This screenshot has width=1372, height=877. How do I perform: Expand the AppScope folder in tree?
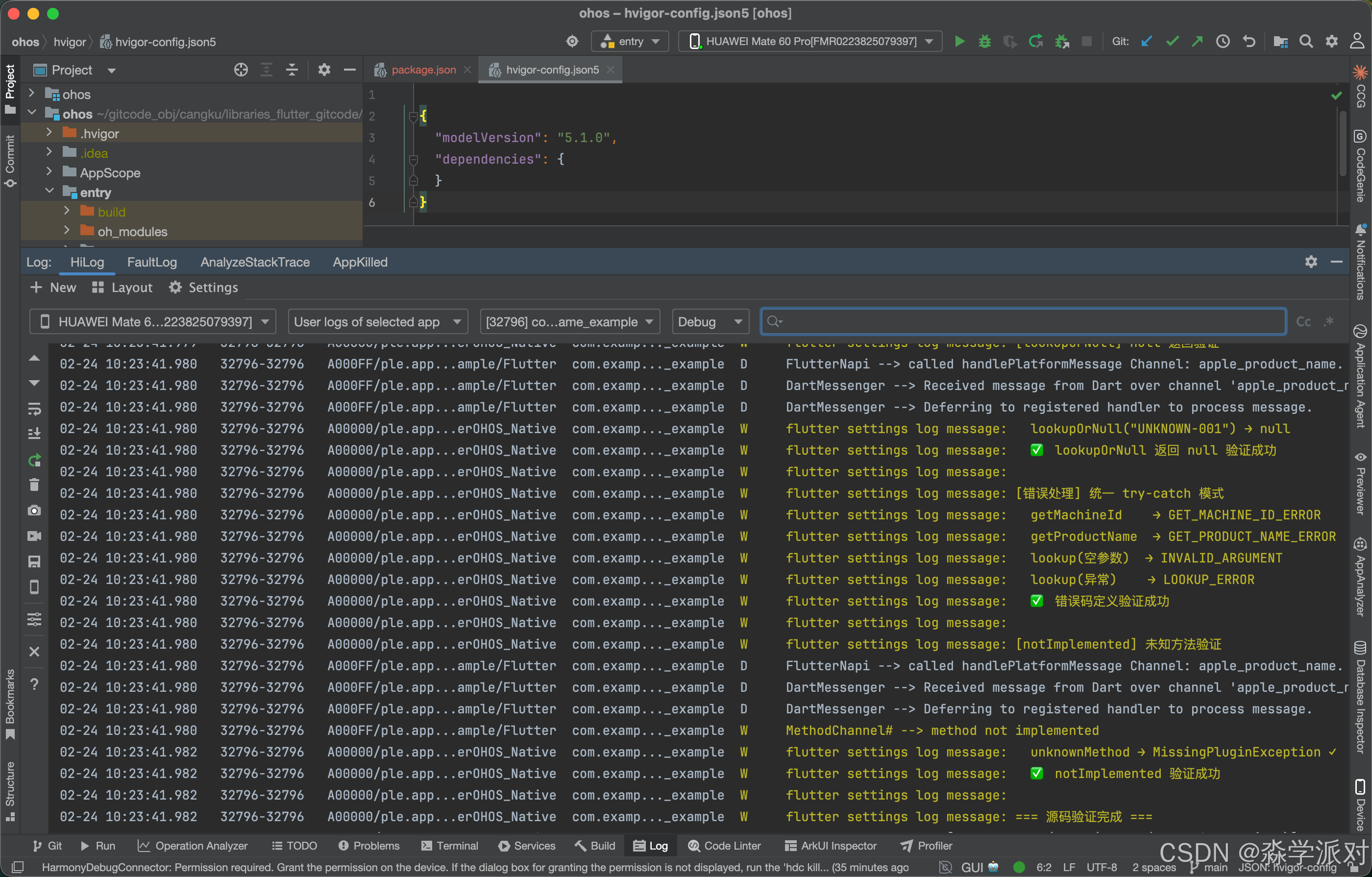[49, 172]
